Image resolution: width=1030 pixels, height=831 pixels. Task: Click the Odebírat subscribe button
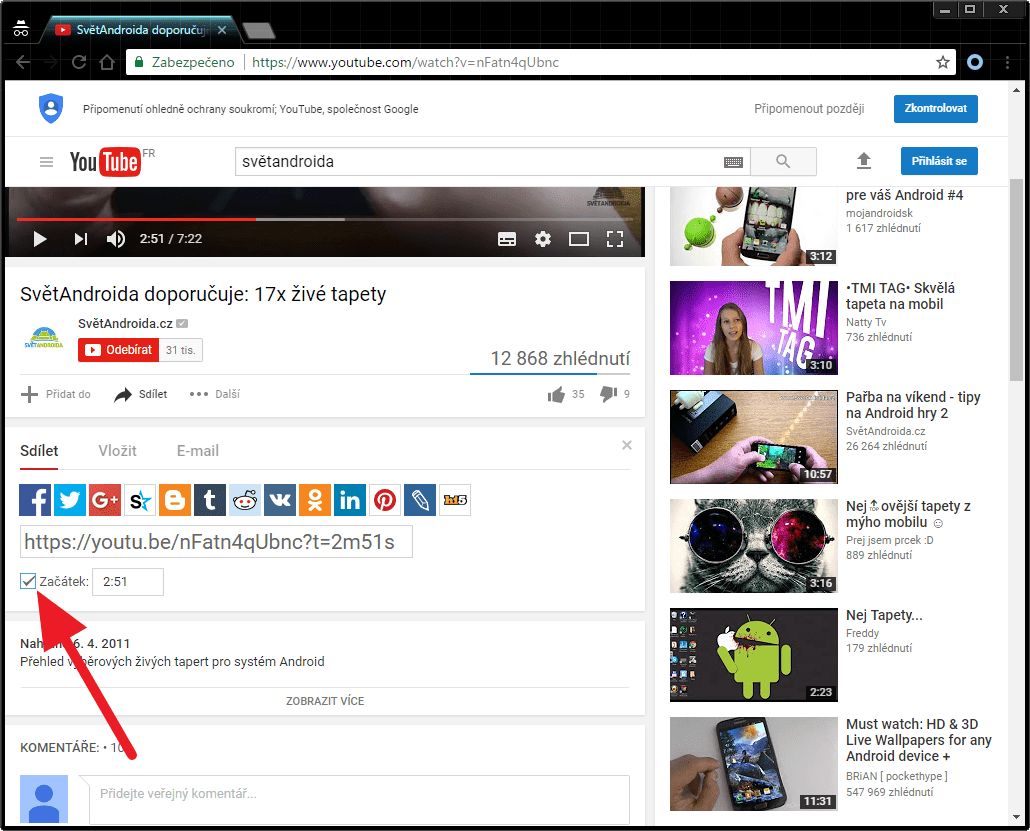119,350
